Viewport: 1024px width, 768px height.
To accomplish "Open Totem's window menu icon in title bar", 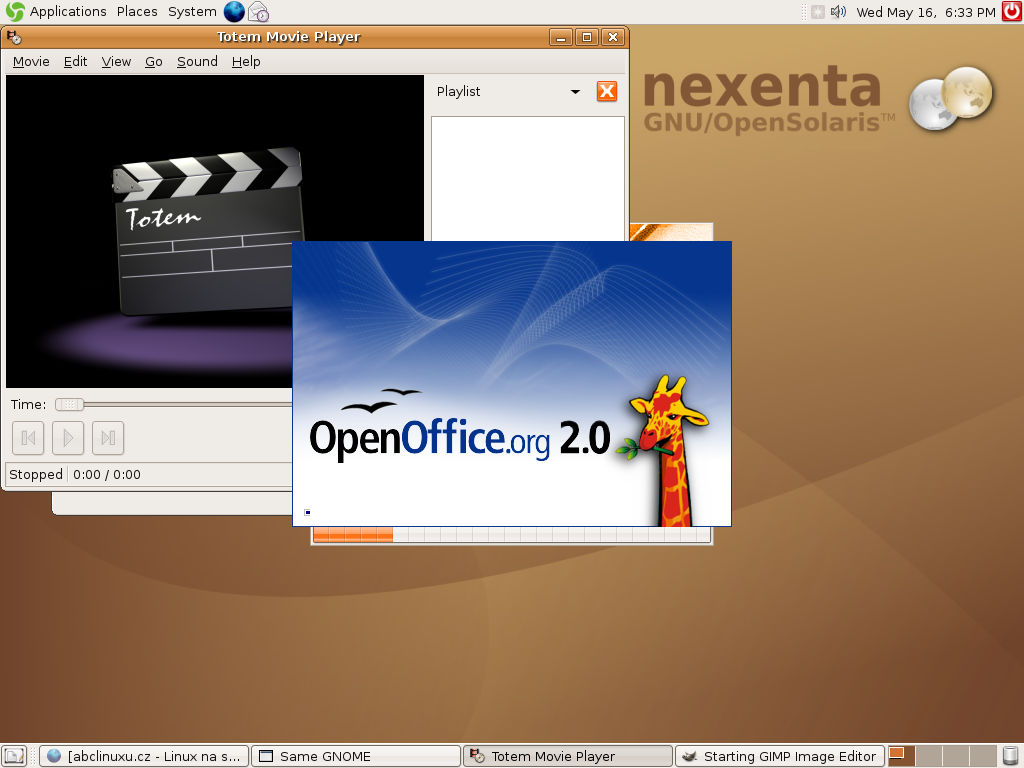I will 14,37.
